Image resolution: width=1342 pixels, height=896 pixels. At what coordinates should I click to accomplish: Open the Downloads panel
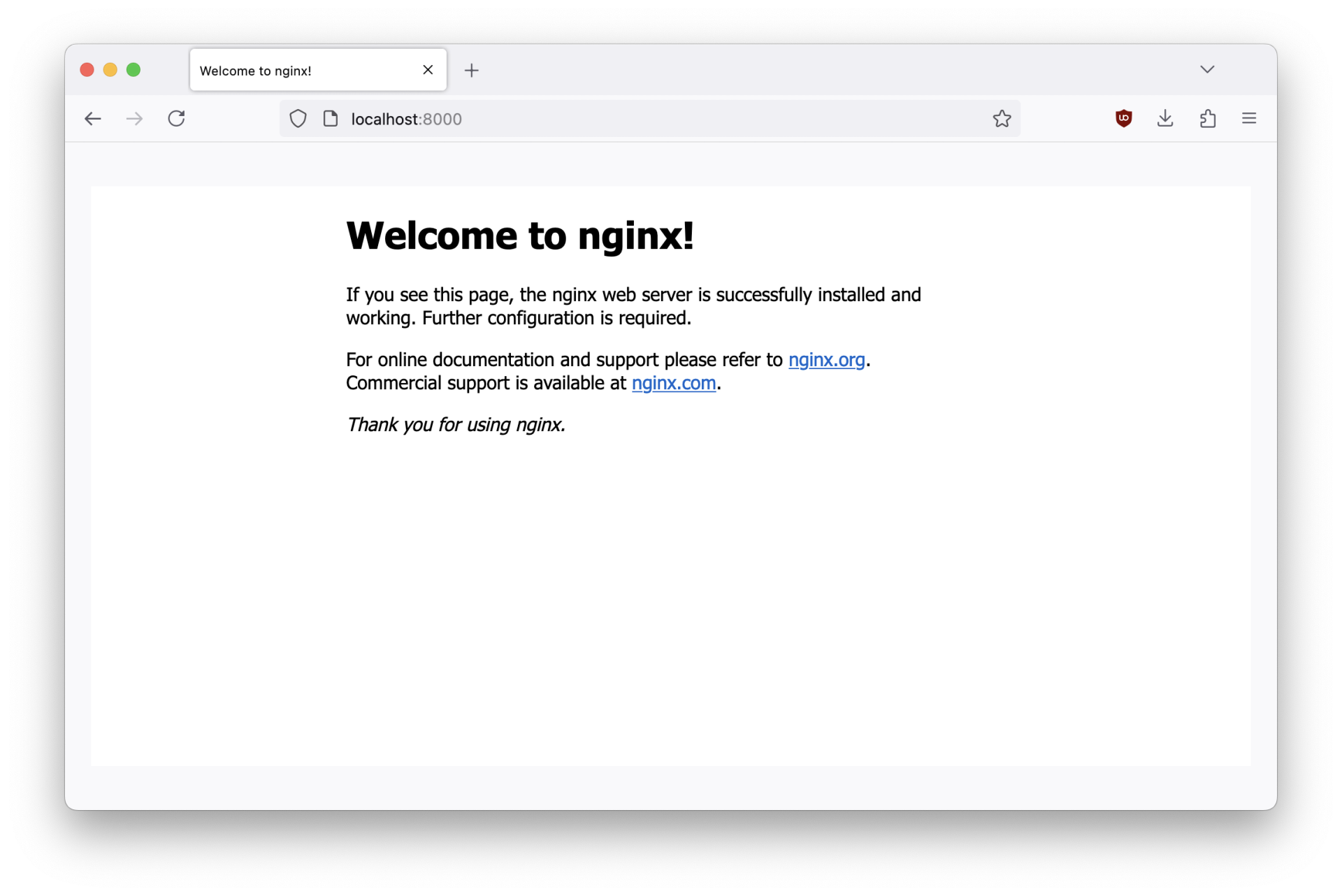[x=1165, y=118]
